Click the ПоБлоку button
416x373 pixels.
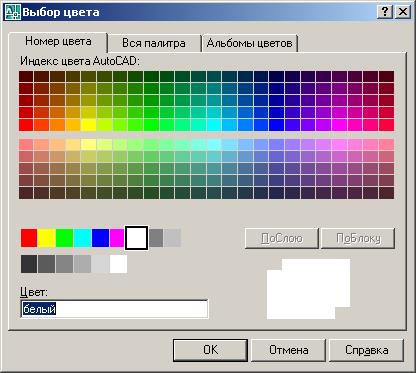pos(358,238)
